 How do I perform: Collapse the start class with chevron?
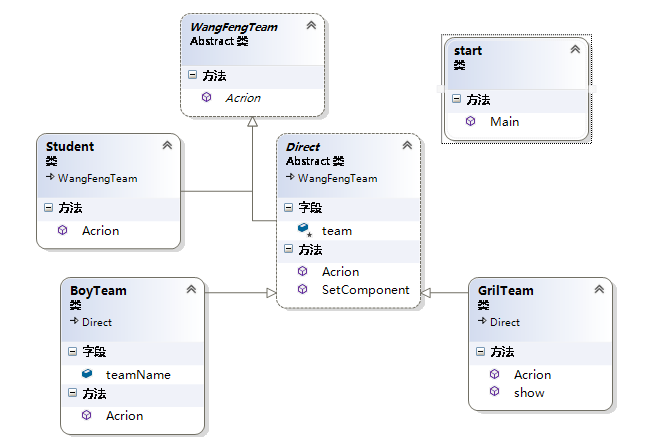[575, 49]
